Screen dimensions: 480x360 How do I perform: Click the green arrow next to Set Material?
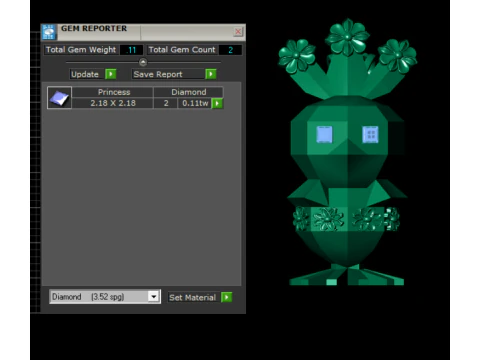coord(227,297)
